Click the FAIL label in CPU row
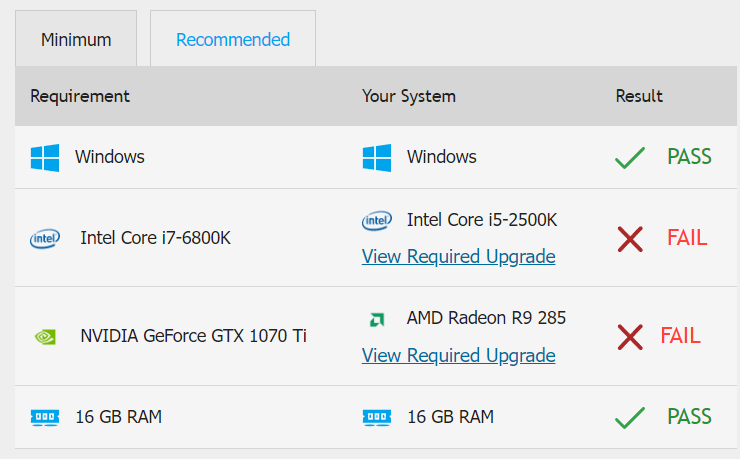This screenshot has height=459, width=740. (x=687, y=237)
